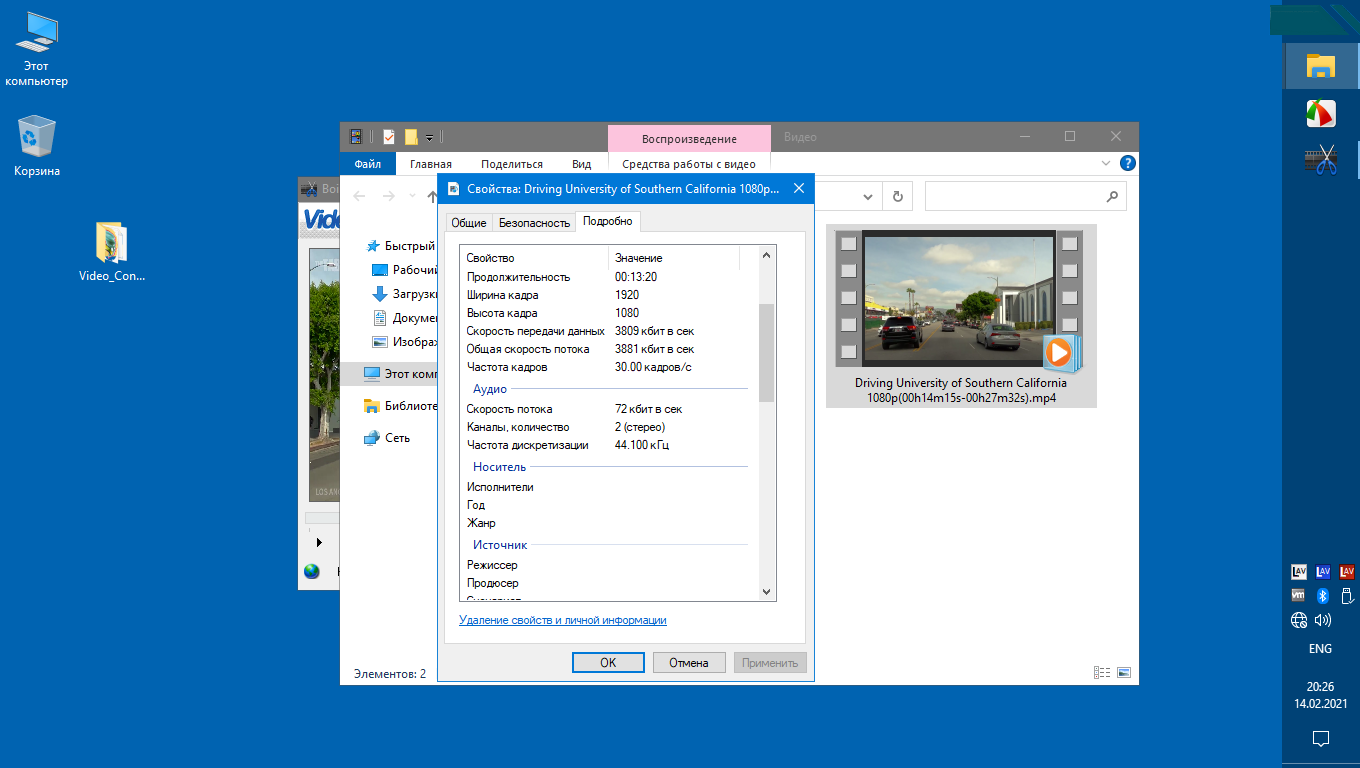Open the Файл menu in Explorer
This screenshot has height=768, width=1360.
point(367,164)
